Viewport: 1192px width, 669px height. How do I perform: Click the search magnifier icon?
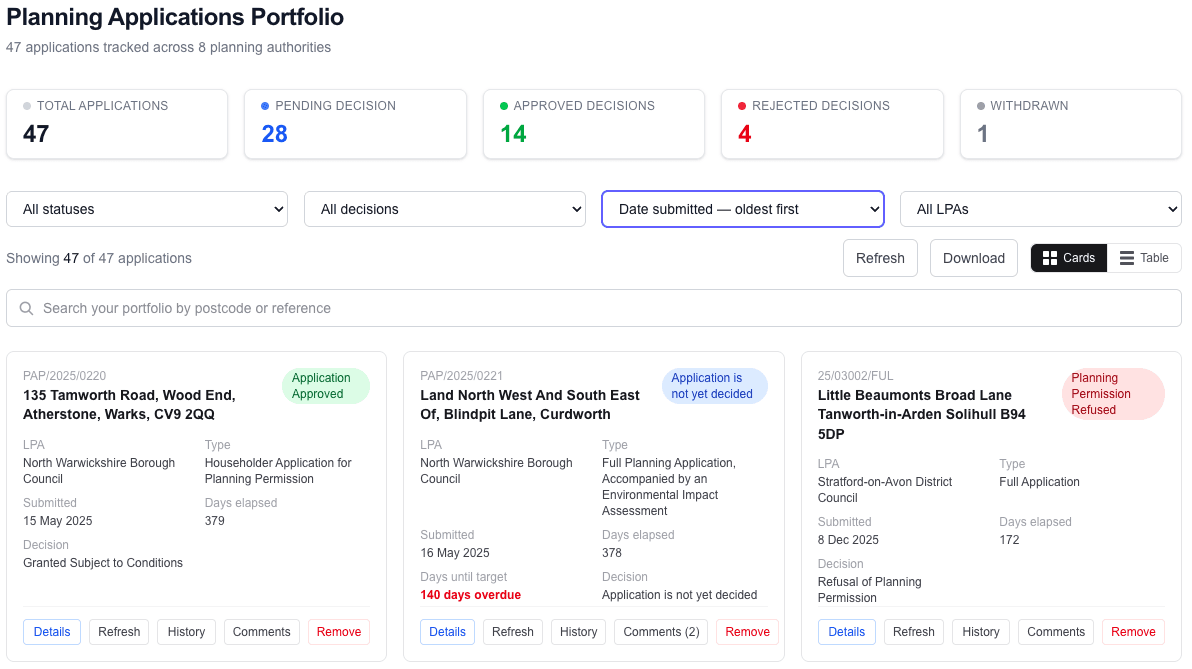[26, 309]
